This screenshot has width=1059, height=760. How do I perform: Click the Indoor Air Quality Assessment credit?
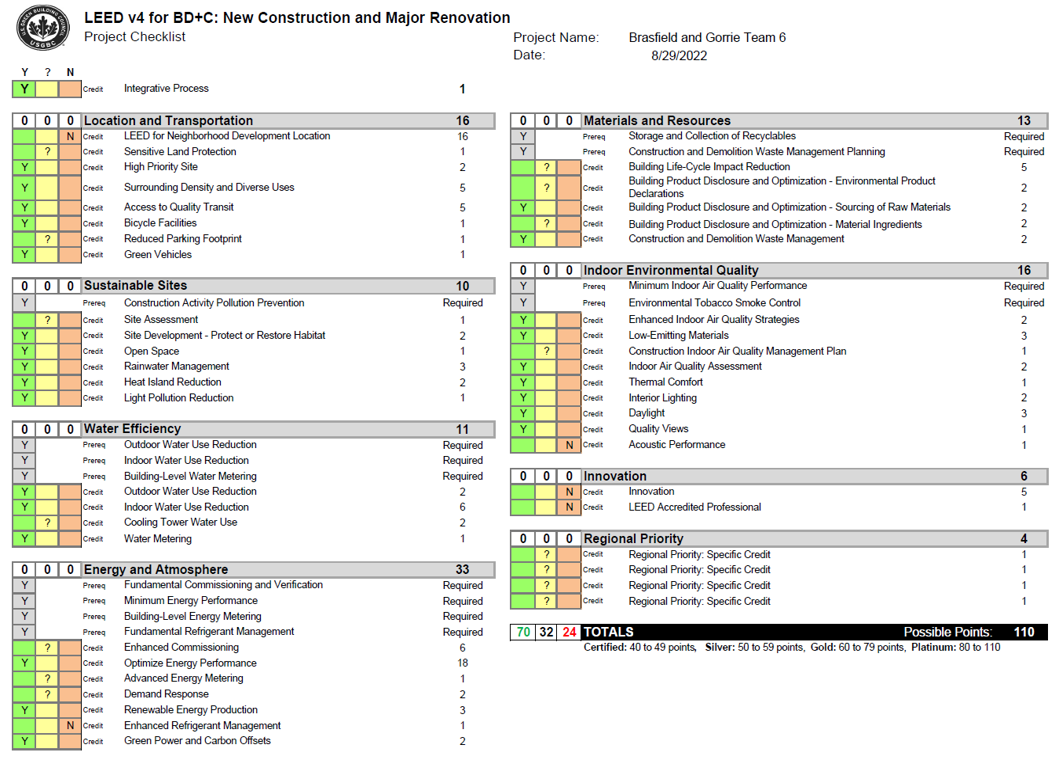click(x=695, y=366)
